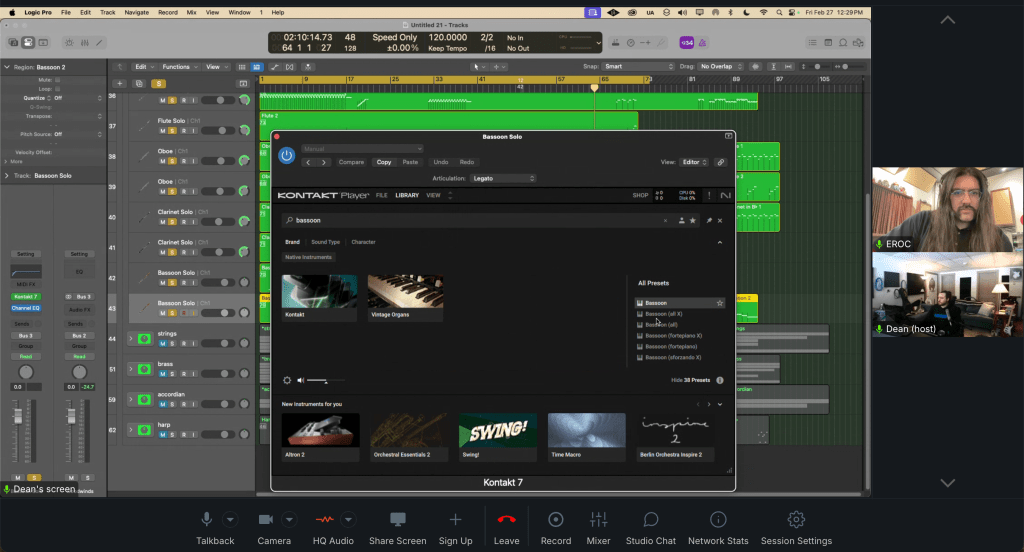Select Bassoon (fortepiano) preset
Image resolution: width=1024 pixels, height=552 pixels.
(x=669, y=346)
